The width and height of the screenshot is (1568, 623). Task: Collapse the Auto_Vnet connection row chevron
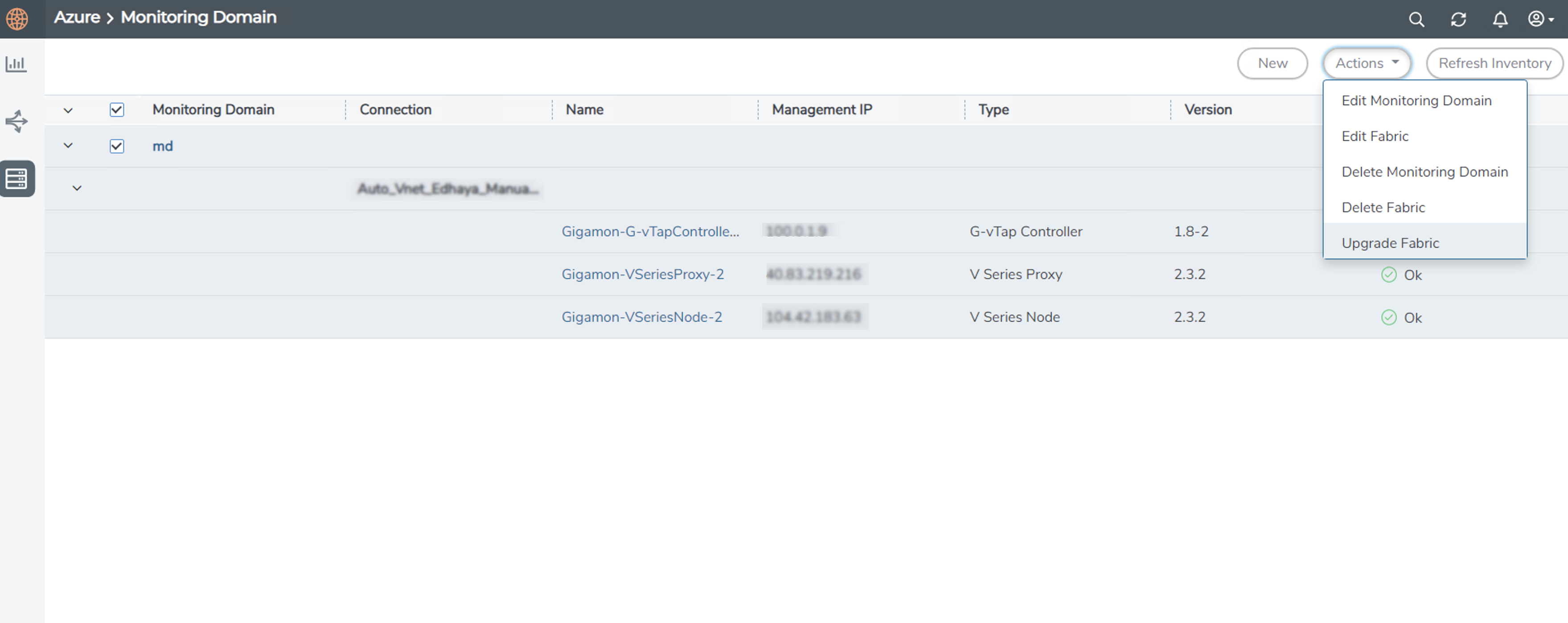coord(77,188)
